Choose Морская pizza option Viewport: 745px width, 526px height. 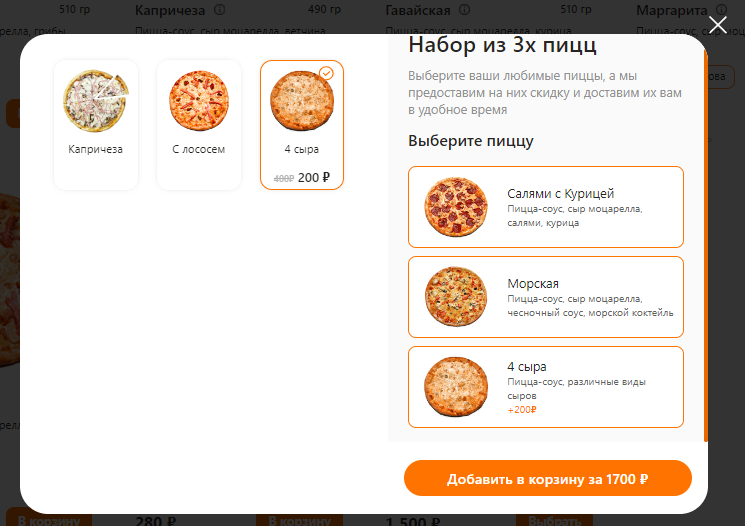pyautogui.click(x=546, y=297)
